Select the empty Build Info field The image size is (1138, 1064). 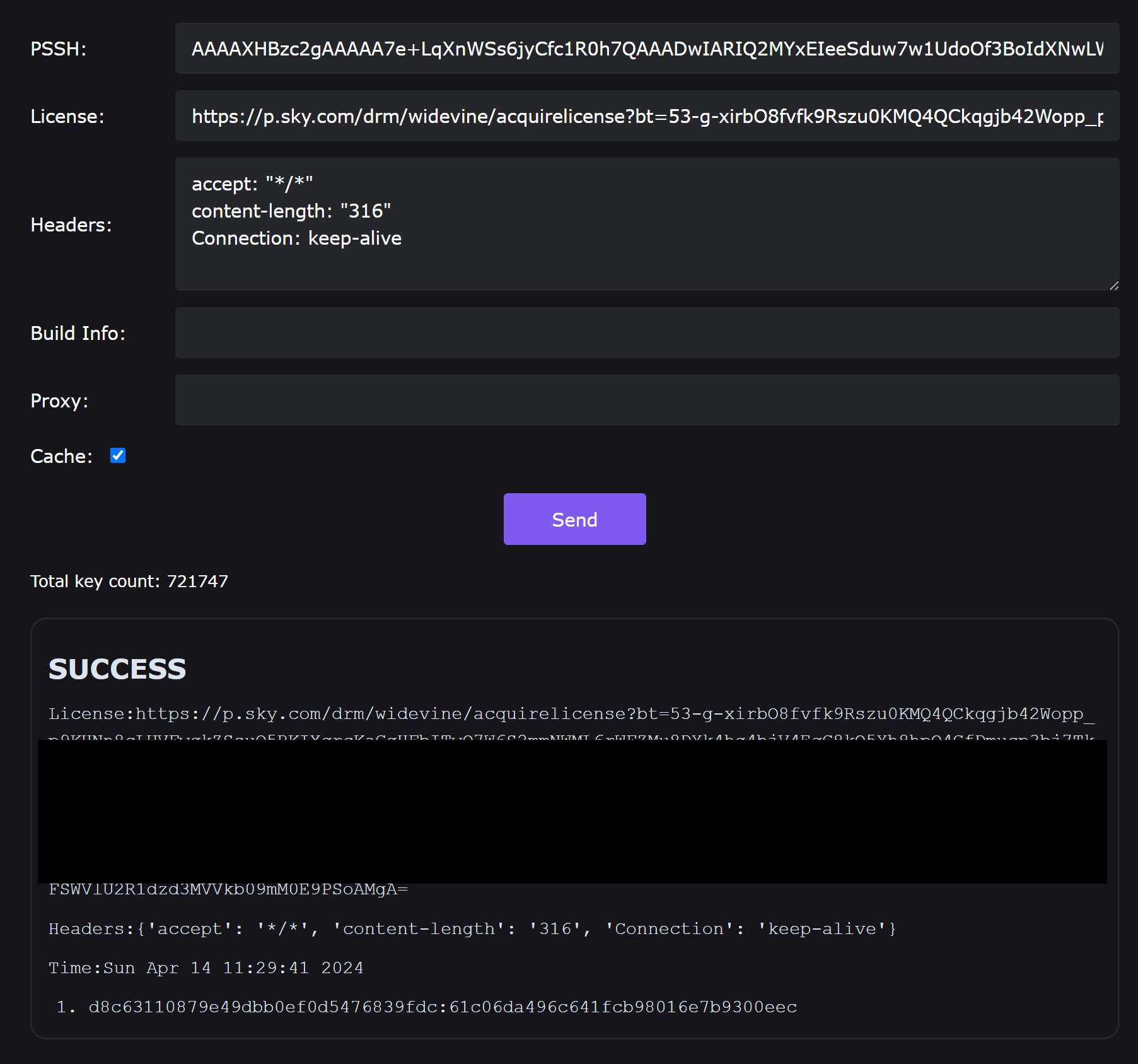(647, 333)
